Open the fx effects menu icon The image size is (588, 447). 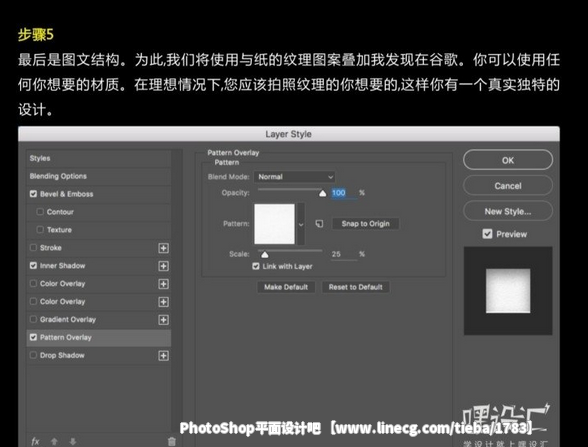click(35, 441)
